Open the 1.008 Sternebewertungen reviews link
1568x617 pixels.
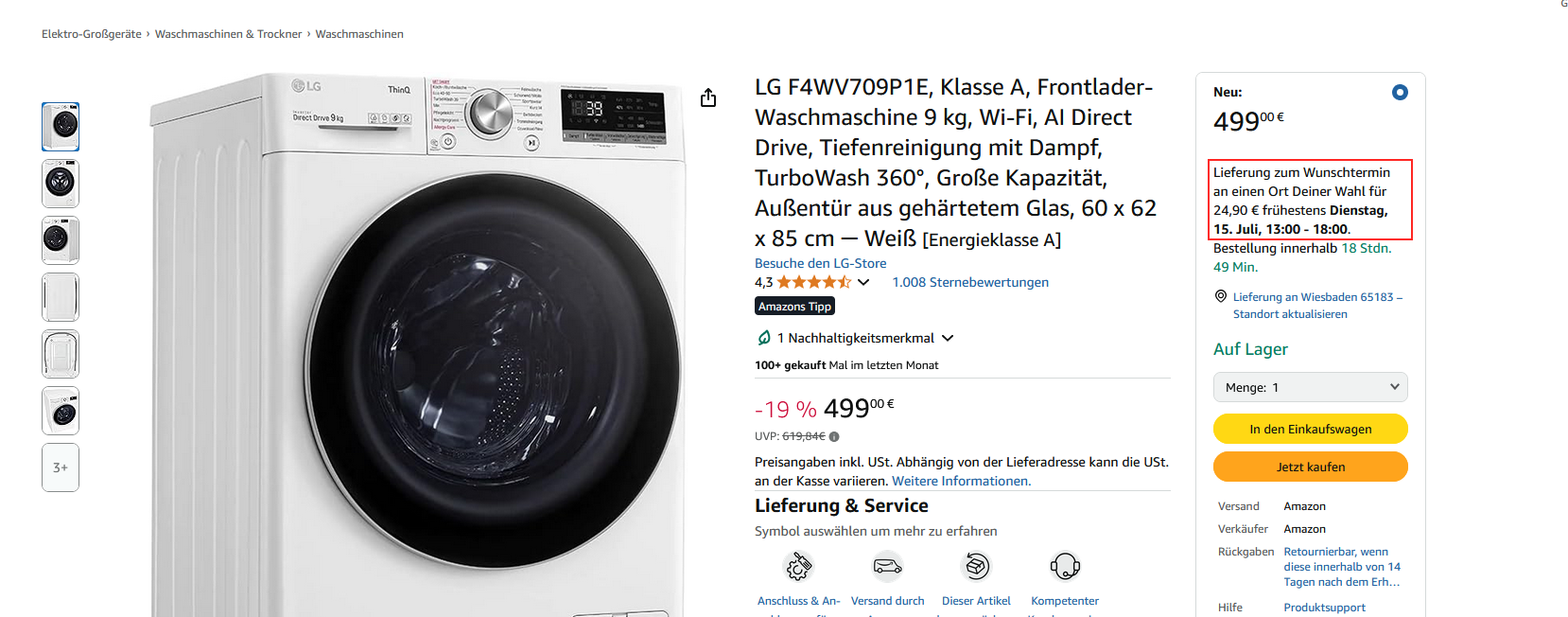969,282
